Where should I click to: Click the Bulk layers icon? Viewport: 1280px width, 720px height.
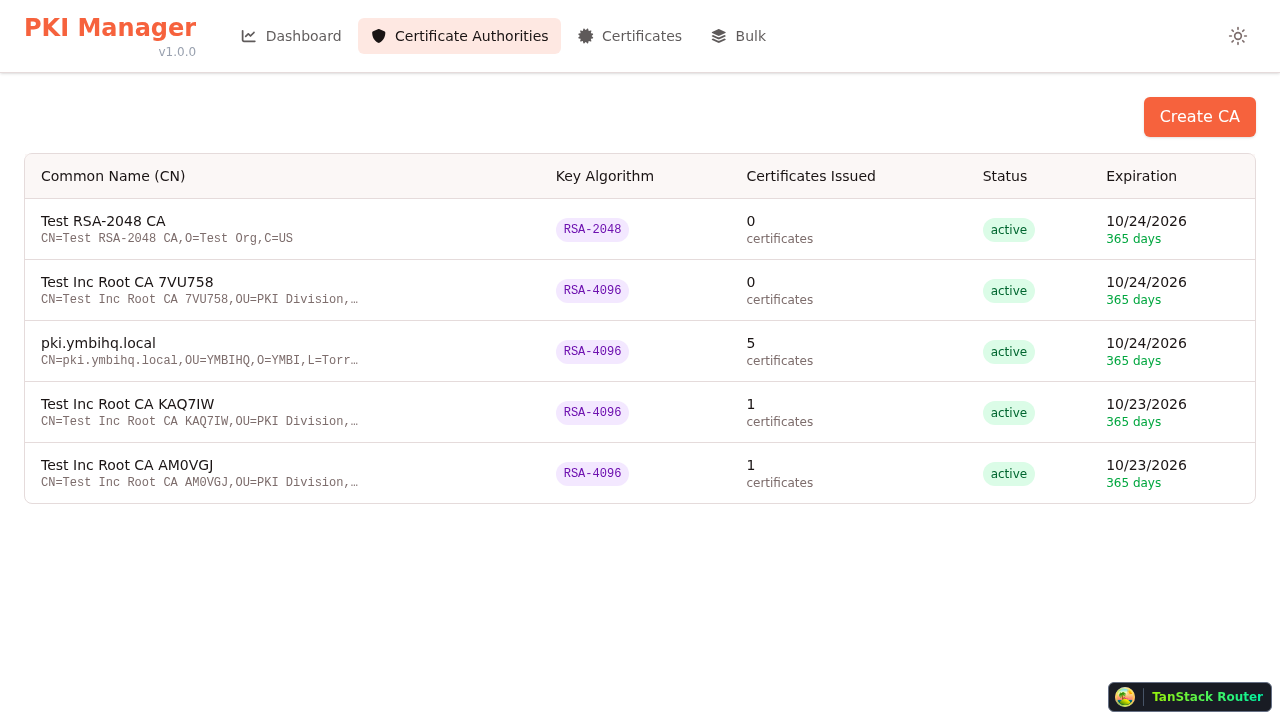719,36
